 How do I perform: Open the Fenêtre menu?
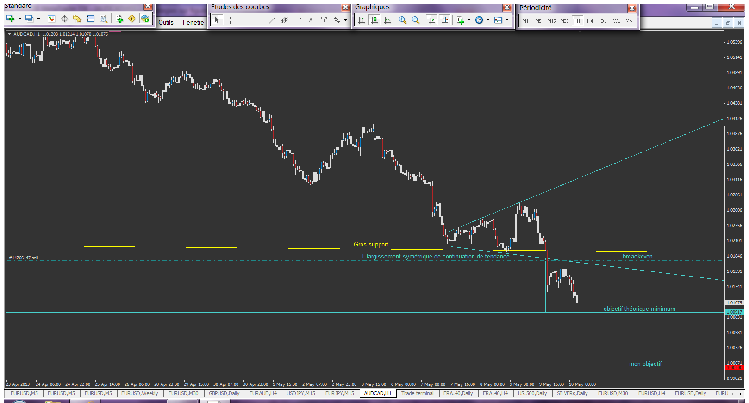193,22
